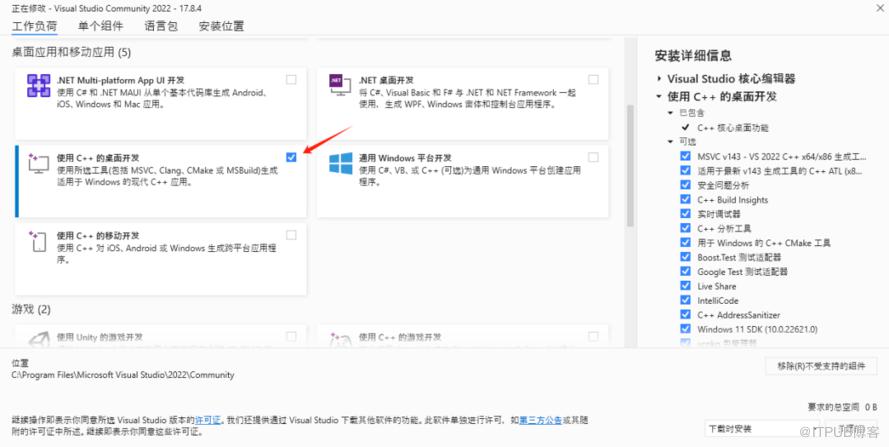
Task: Open the 单个组件 tab
Action: point(101,26)
